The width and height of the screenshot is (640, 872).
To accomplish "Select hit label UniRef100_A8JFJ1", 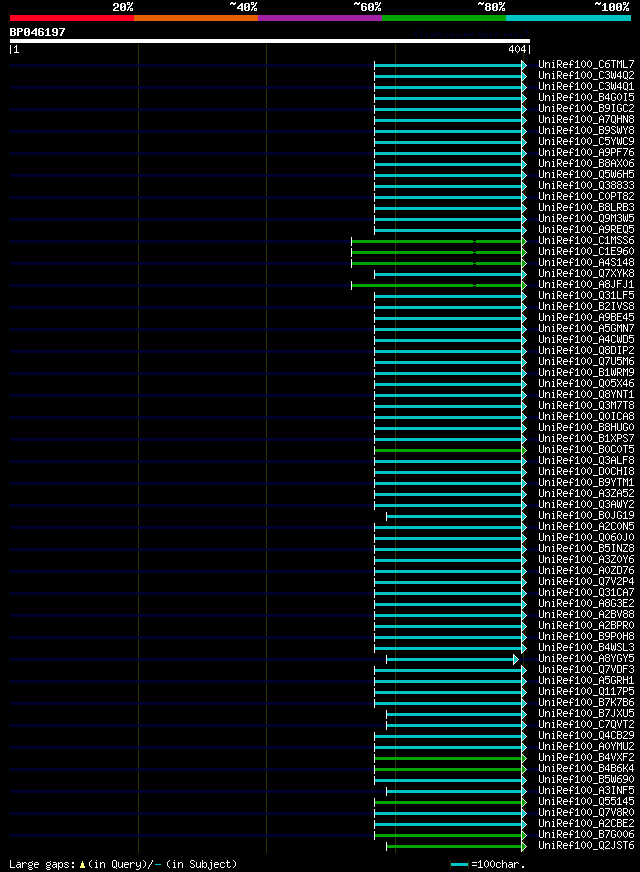I will (x=586, y=285).
